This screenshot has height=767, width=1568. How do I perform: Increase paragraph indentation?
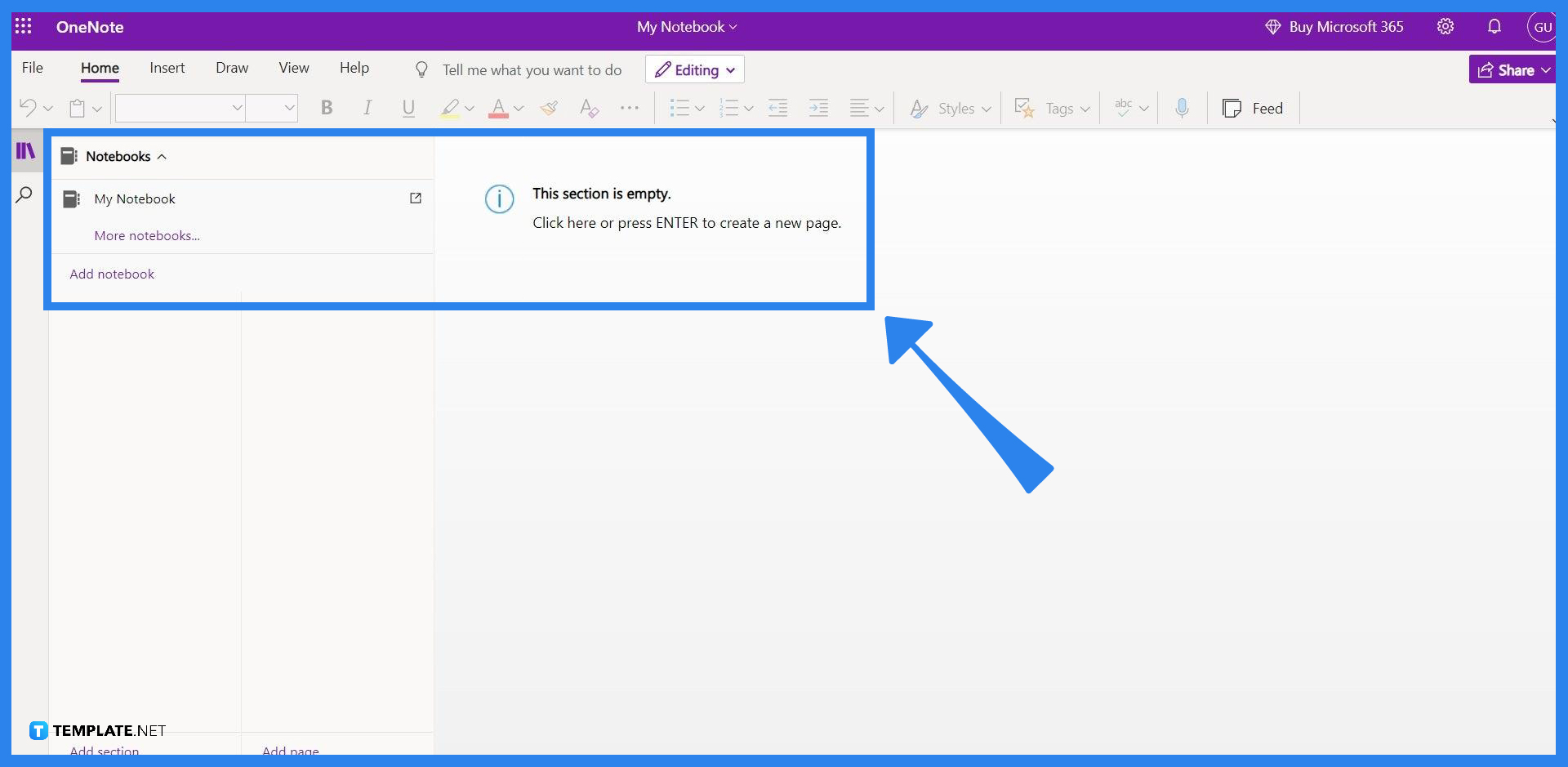click(x=818, y=107)
